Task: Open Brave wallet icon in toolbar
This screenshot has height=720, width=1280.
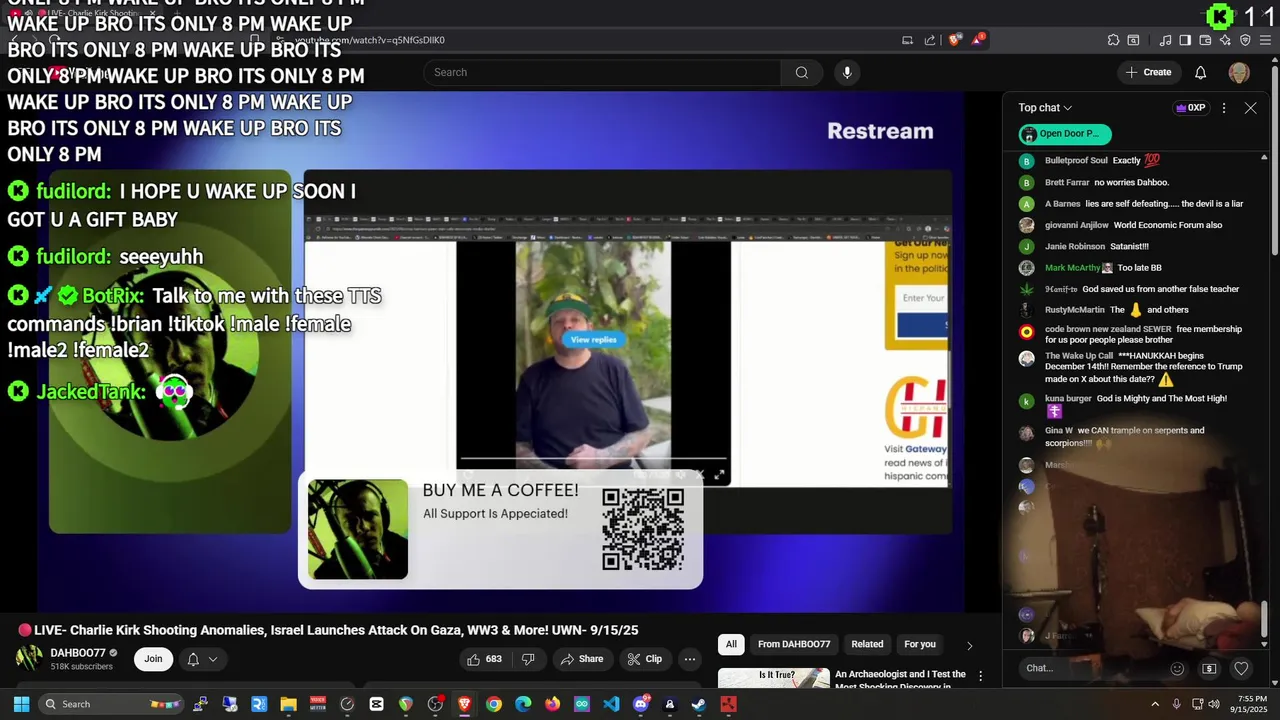Action: (x=1205, y=40)
